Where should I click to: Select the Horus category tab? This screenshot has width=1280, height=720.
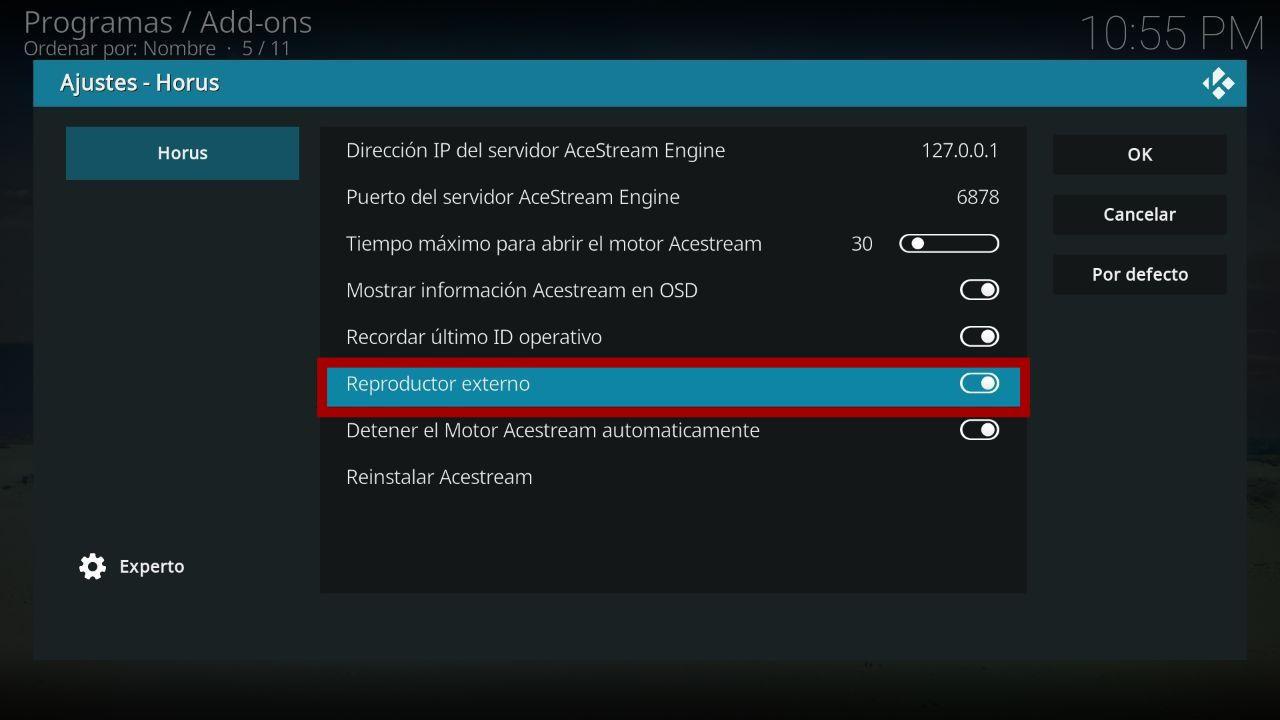tap(182, 153)
